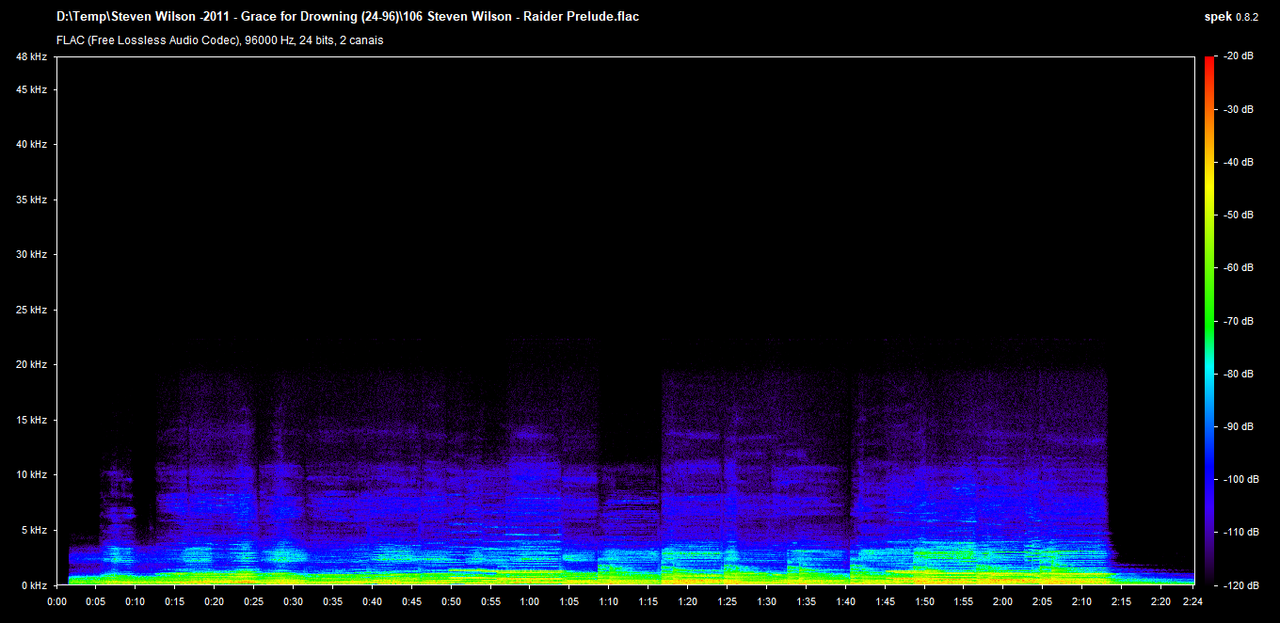Click the -90 dB scale label
The height and width of the screenshot is (623, 1280).
(x=1239, y=427)
